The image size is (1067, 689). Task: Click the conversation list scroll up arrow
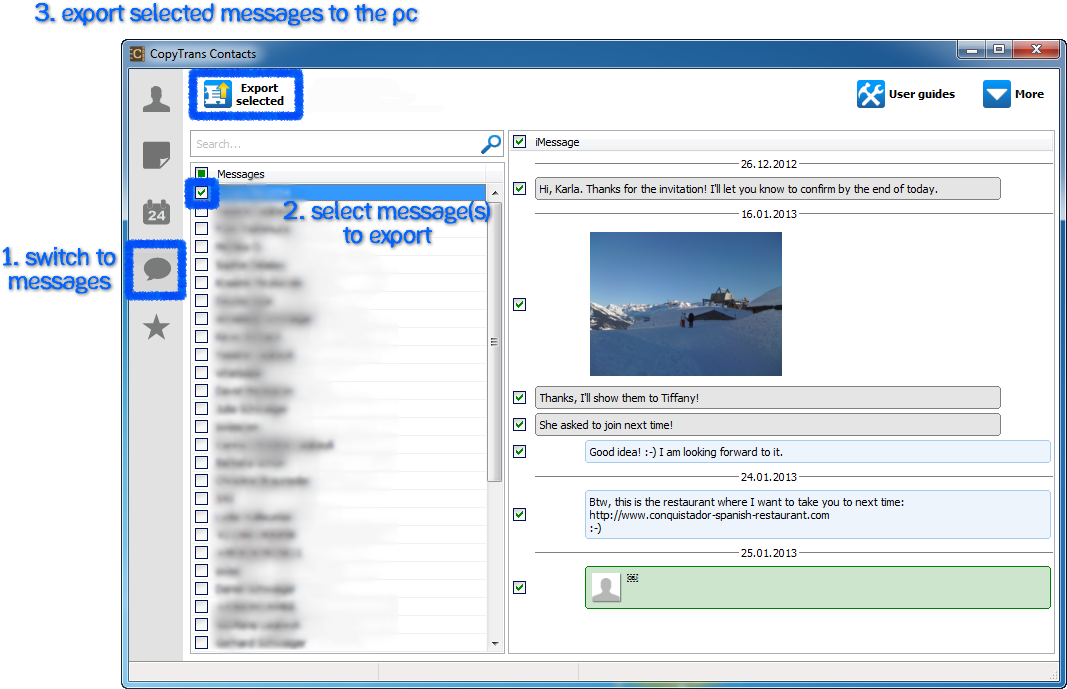point(495,193)
